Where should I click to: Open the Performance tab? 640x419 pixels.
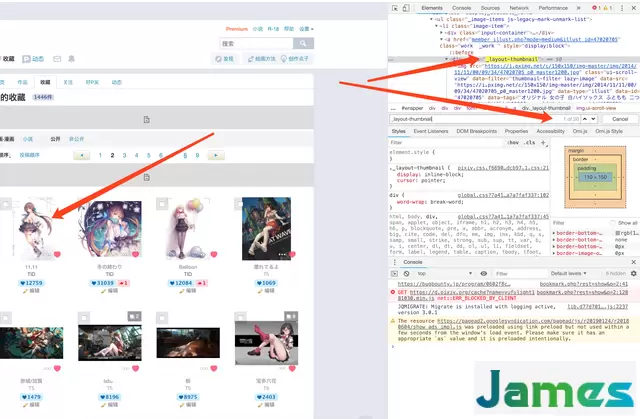tap(553, 8)
